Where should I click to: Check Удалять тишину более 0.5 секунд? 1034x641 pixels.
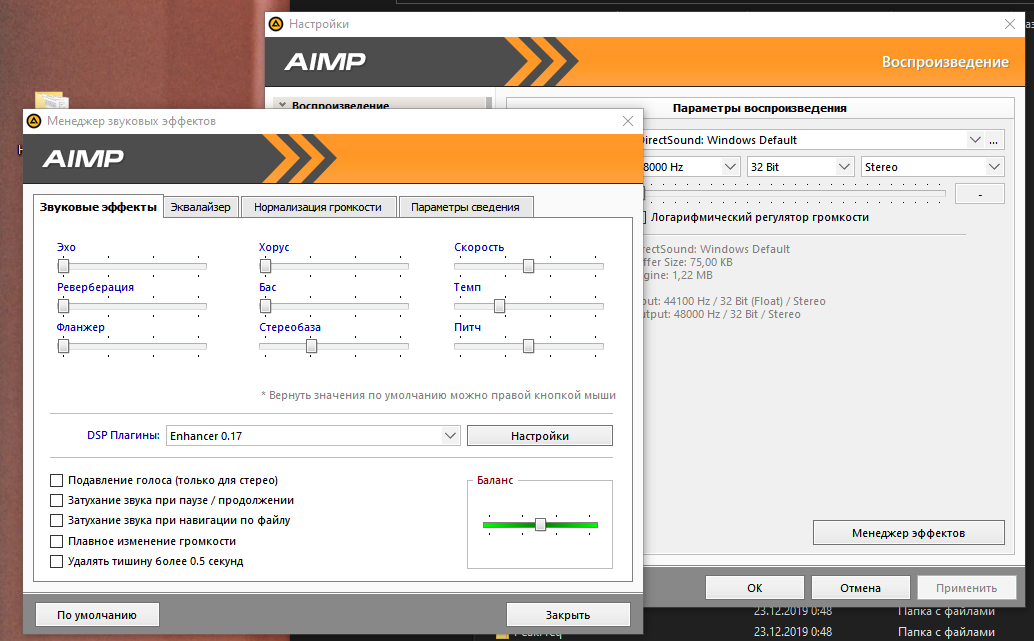(x=57, y=561)
